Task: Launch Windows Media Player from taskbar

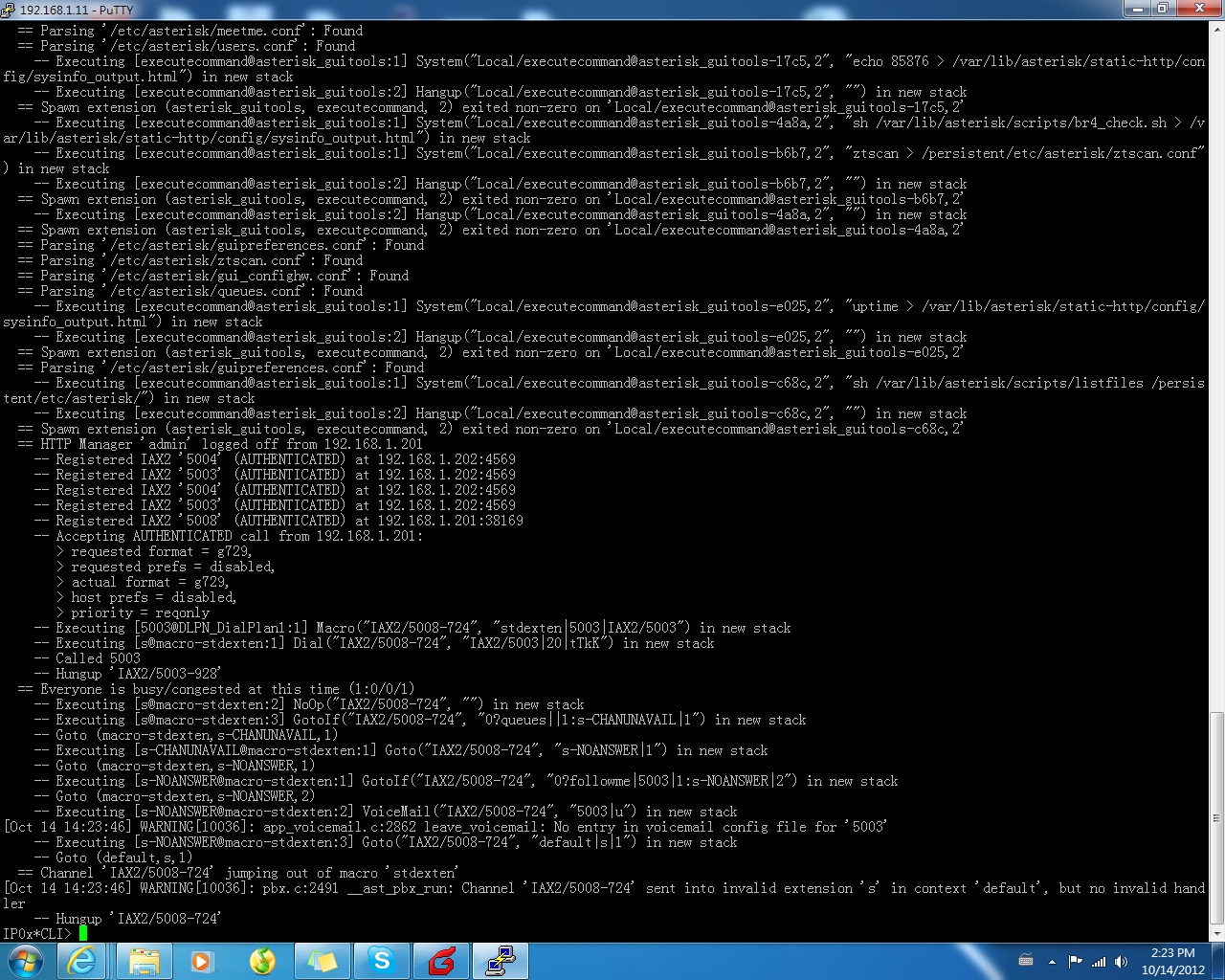Action: coord(202,961)
